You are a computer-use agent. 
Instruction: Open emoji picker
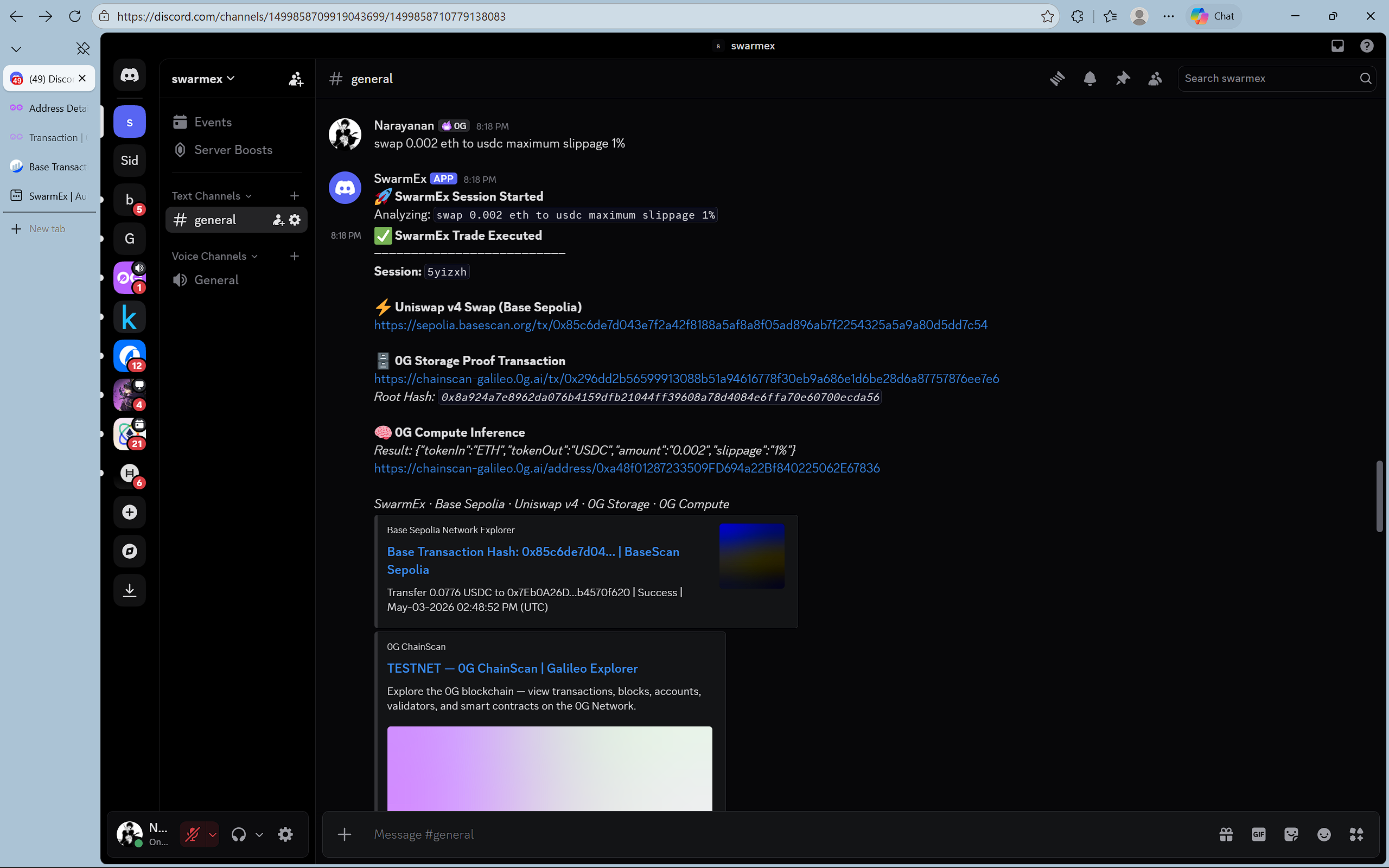pyautogui.click(x=1324, y=834)
